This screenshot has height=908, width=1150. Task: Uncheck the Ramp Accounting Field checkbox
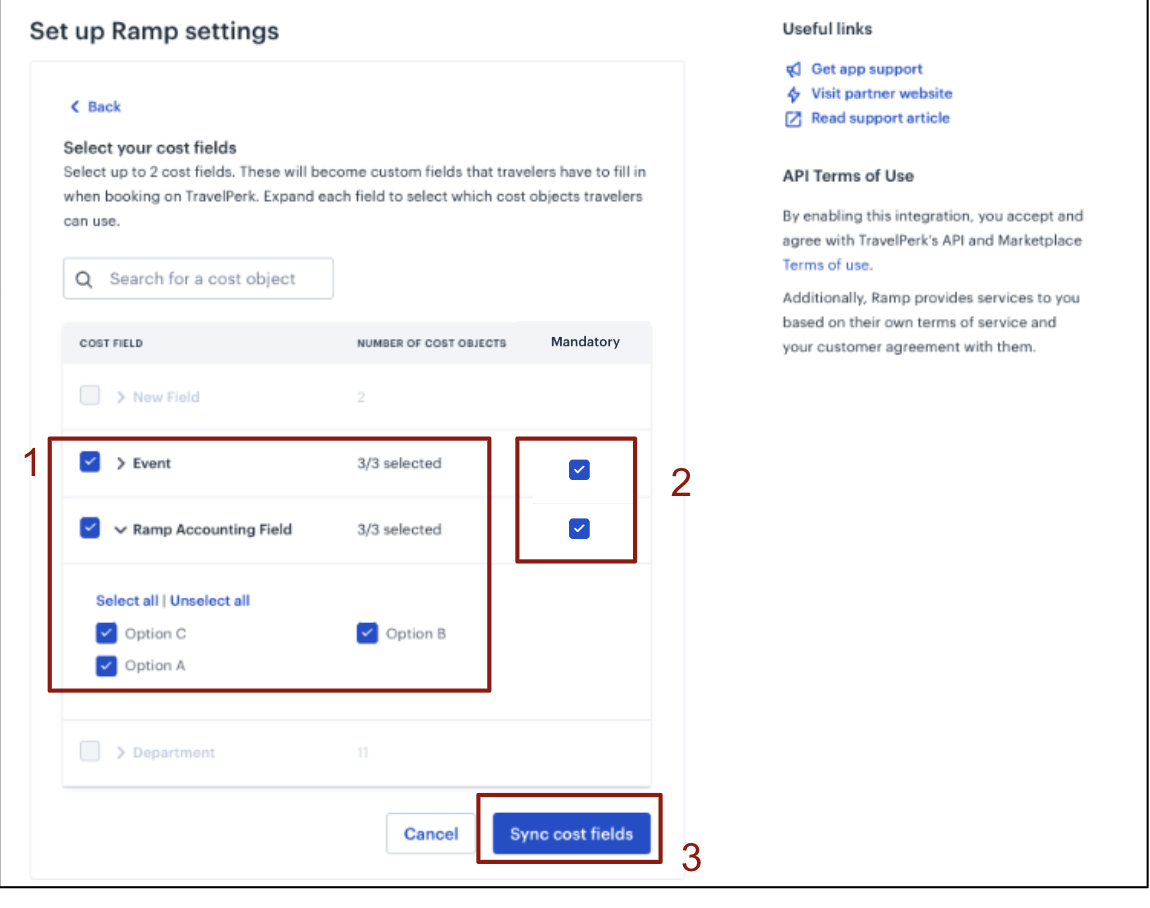tap(89, 528)
